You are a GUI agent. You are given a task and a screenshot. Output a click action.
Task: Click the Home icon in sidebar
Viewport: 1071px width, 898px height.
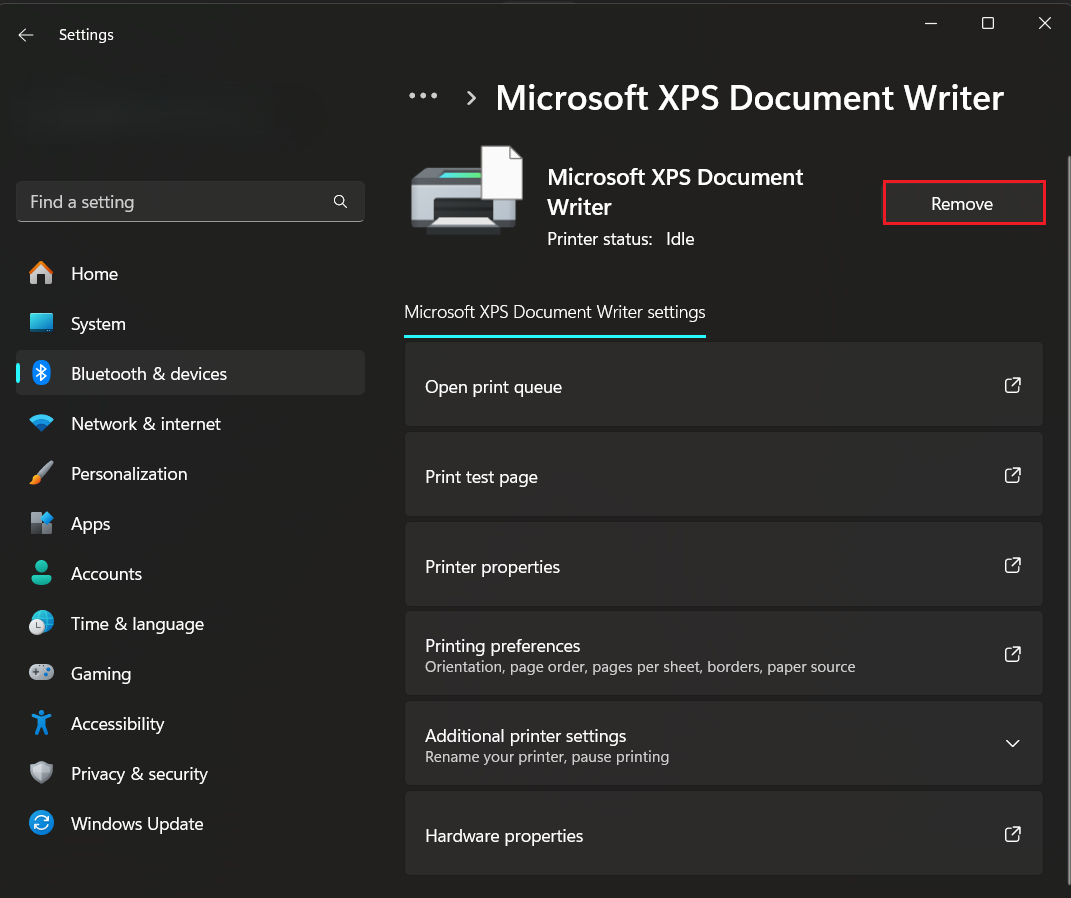click(41, 273)
